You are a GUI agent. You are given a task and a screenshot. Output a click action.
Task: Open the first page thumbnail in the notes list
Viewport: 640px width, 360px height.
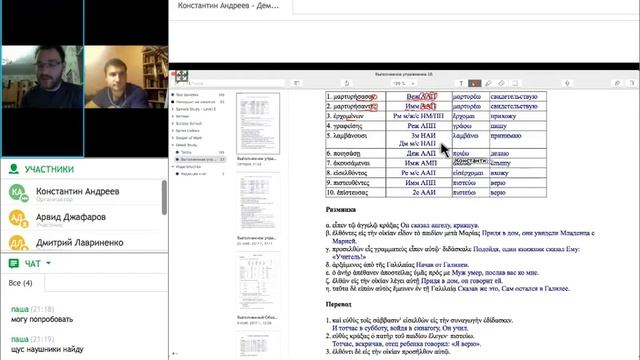pos(258,123)
